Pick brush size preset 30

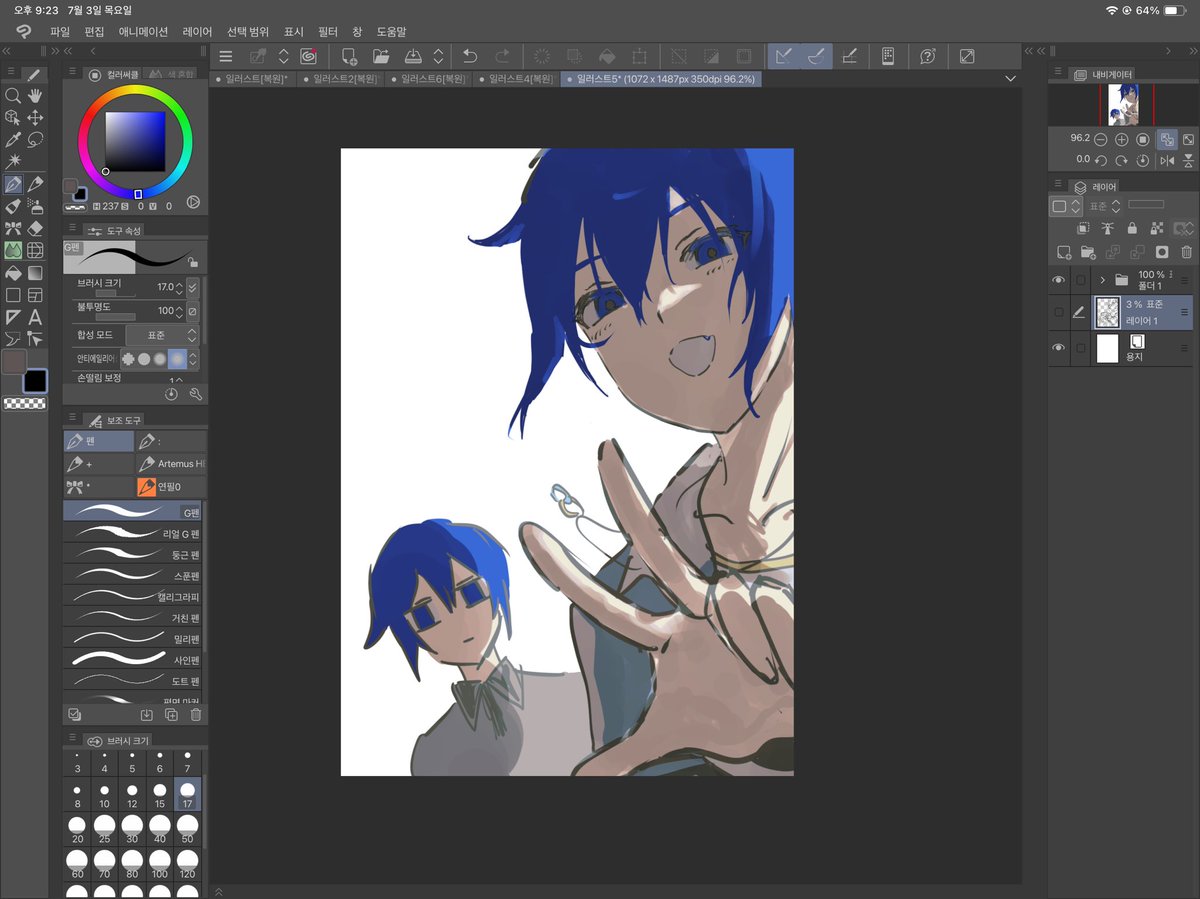point(132,827)
